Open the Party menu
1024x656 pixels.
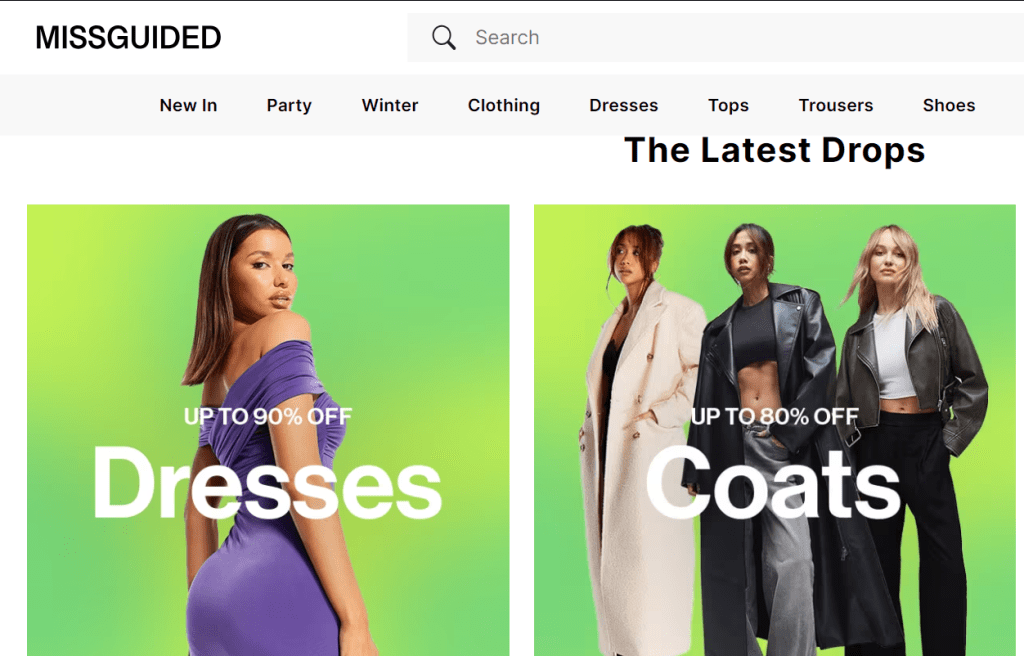(289, 106)
